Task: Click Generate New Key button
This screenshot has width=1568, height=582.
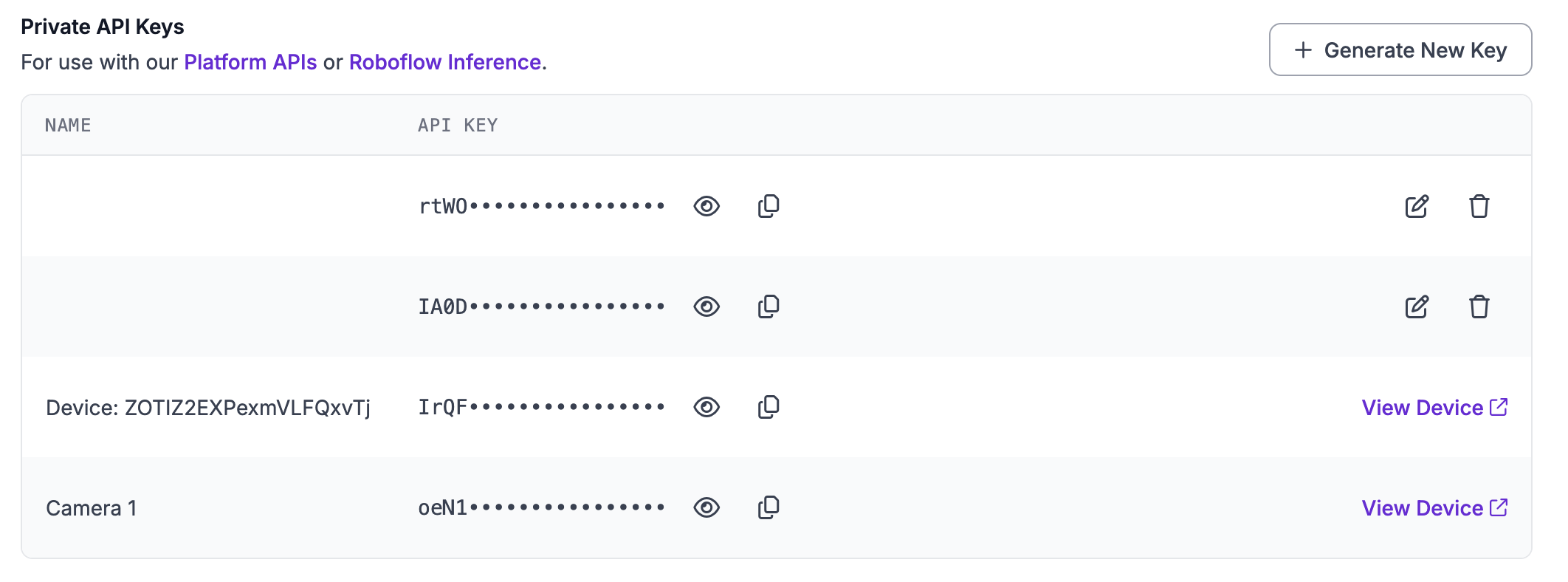Action: coord(1400,50)
